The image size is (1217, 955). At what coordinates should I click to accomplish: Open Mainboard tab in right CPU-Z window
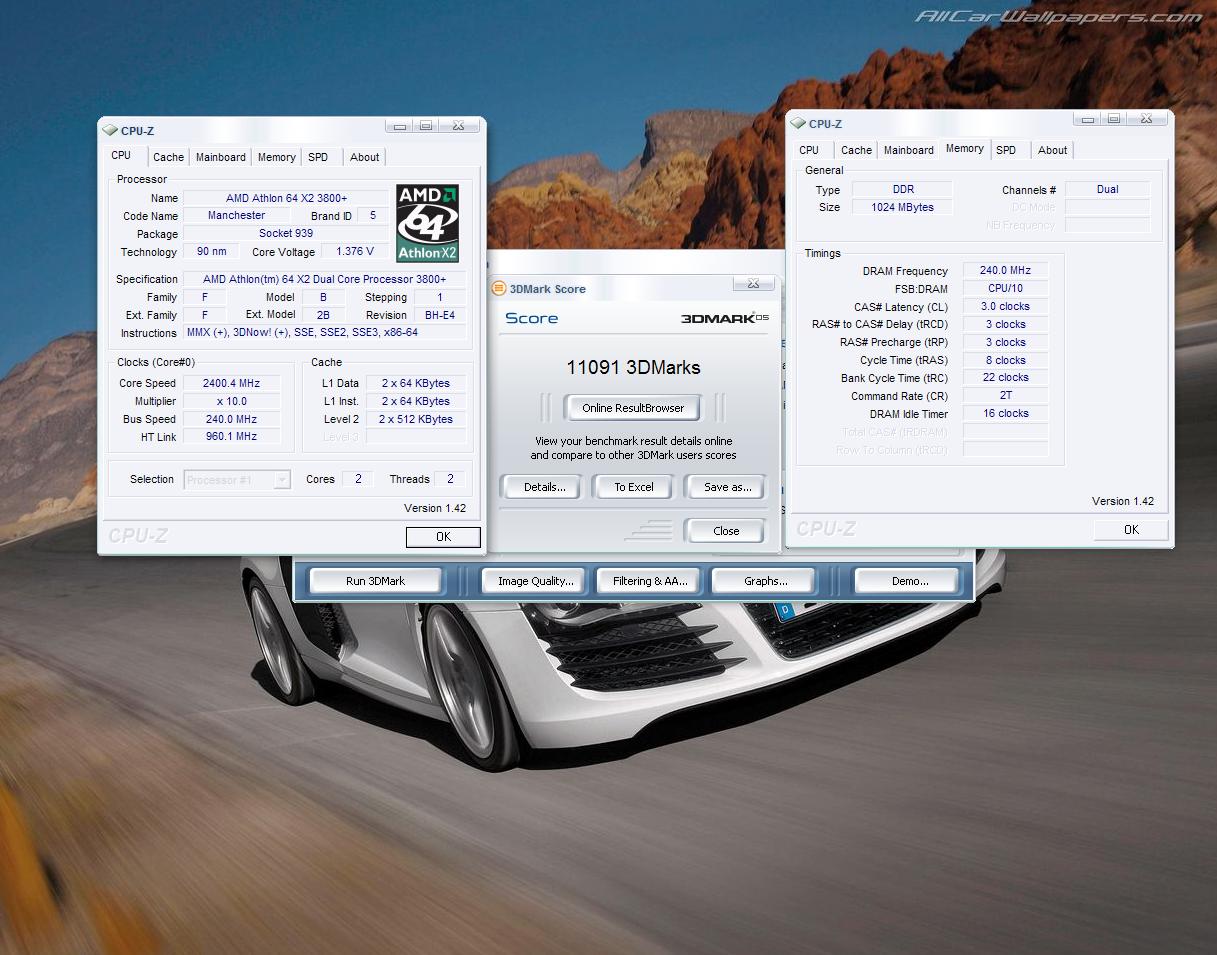tap(909, 150)
